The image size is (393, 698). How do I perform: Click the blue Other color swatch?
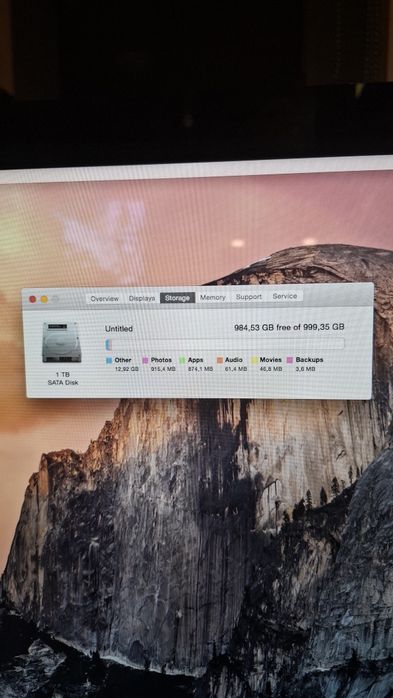coord(109,361)
